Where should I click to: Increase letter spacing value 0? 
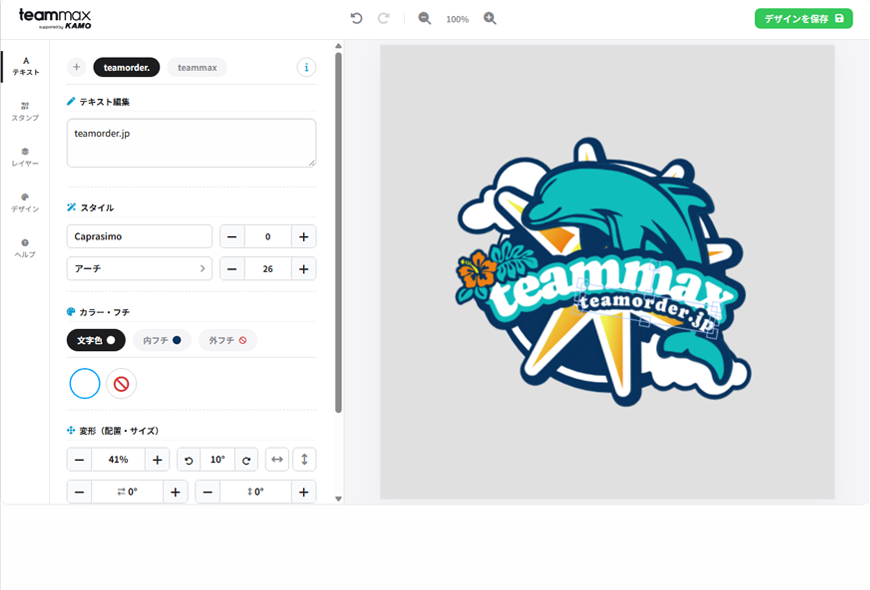point(304,236)
